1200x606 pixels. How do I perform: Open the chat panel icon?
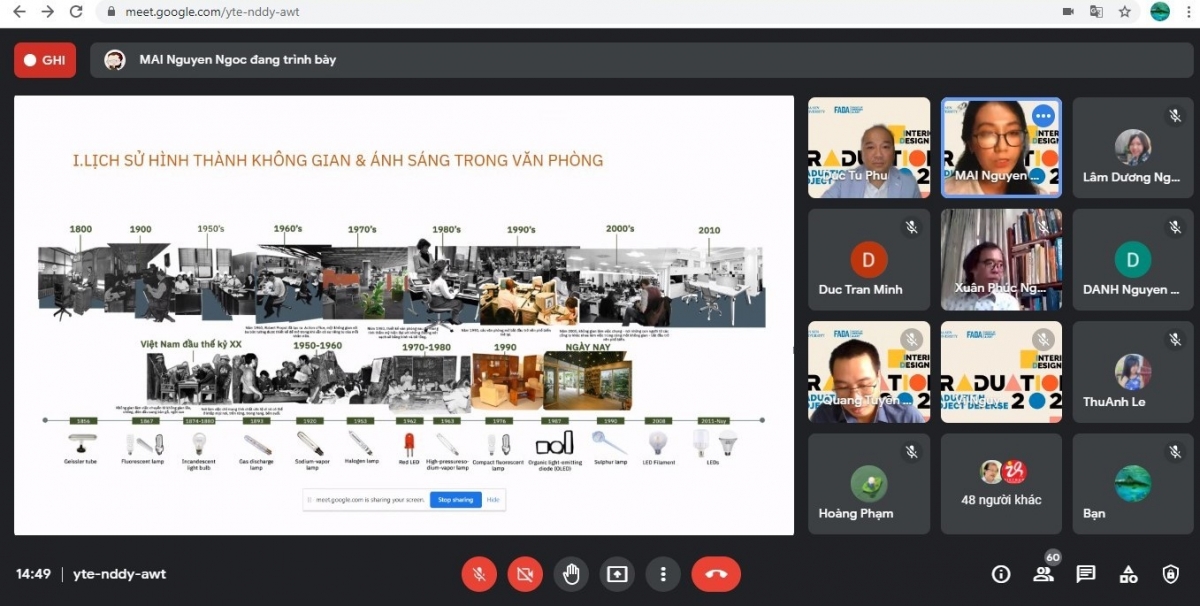click(x=1085, y=574)
